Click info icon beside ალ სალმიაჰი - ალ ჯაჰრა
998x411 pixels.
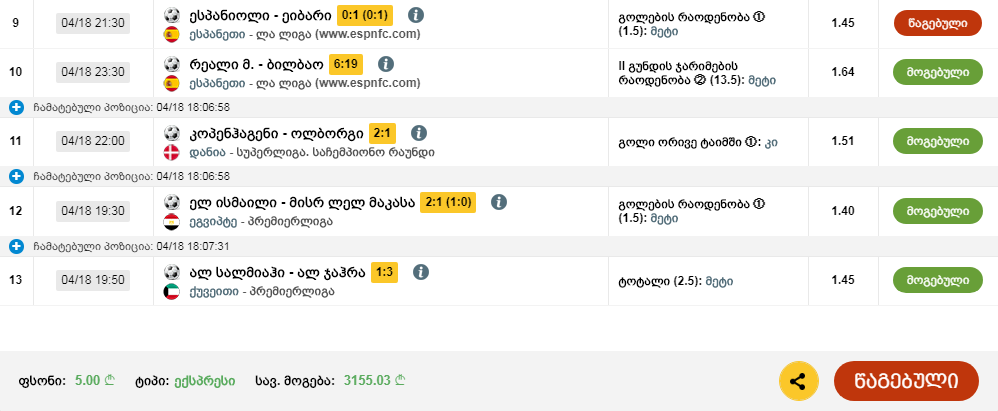pos(421,271)
